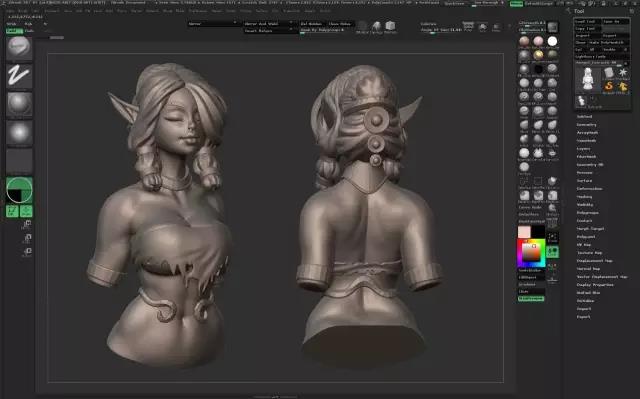The width and height of the screenshot is (640, 399).
Task: Open the FreeHand stroke type thumbnail
Action: tap(19, 76)
